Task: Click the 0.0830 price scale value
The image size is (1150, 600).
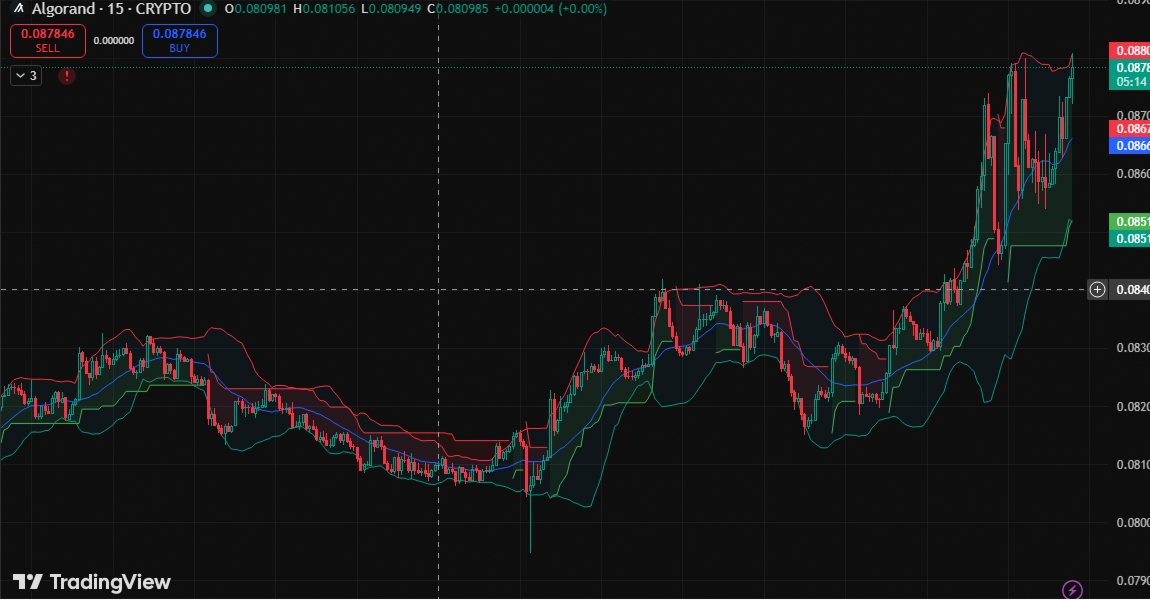Action: [x=1132, y=348]
